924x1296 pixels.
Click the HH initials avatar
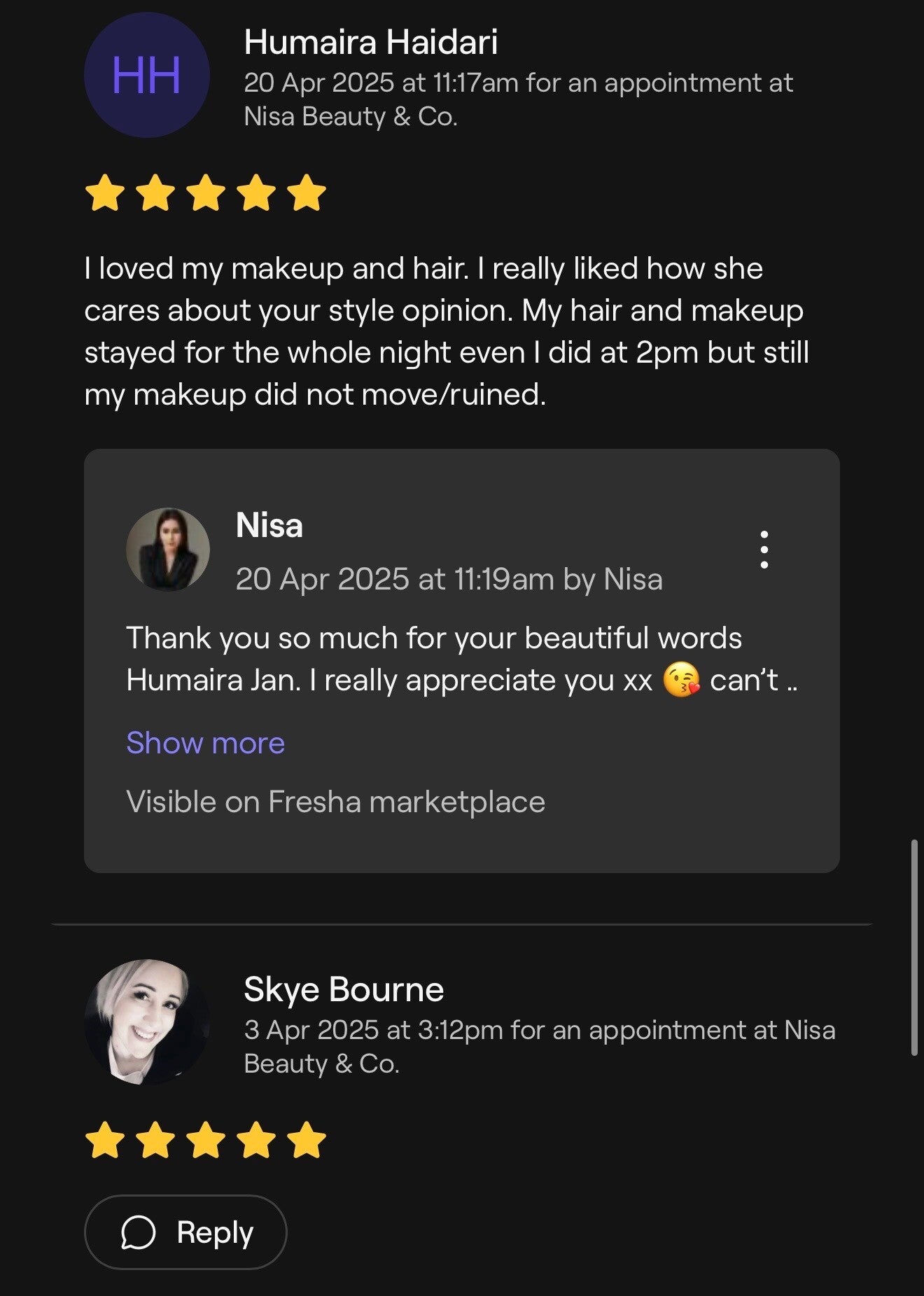[147, 75]
